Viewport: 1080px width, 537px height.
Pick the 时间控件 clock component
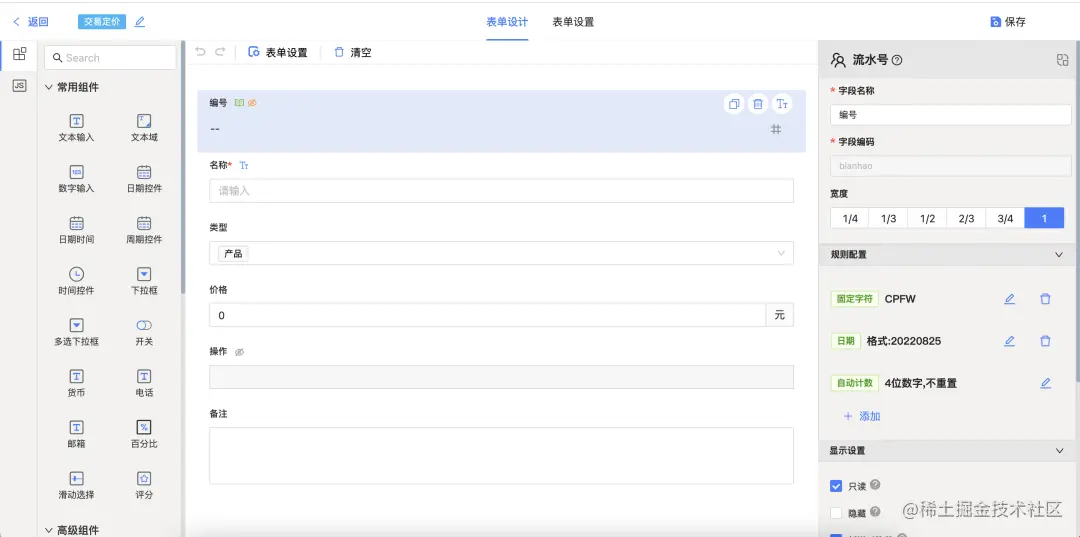pos(76,280)
